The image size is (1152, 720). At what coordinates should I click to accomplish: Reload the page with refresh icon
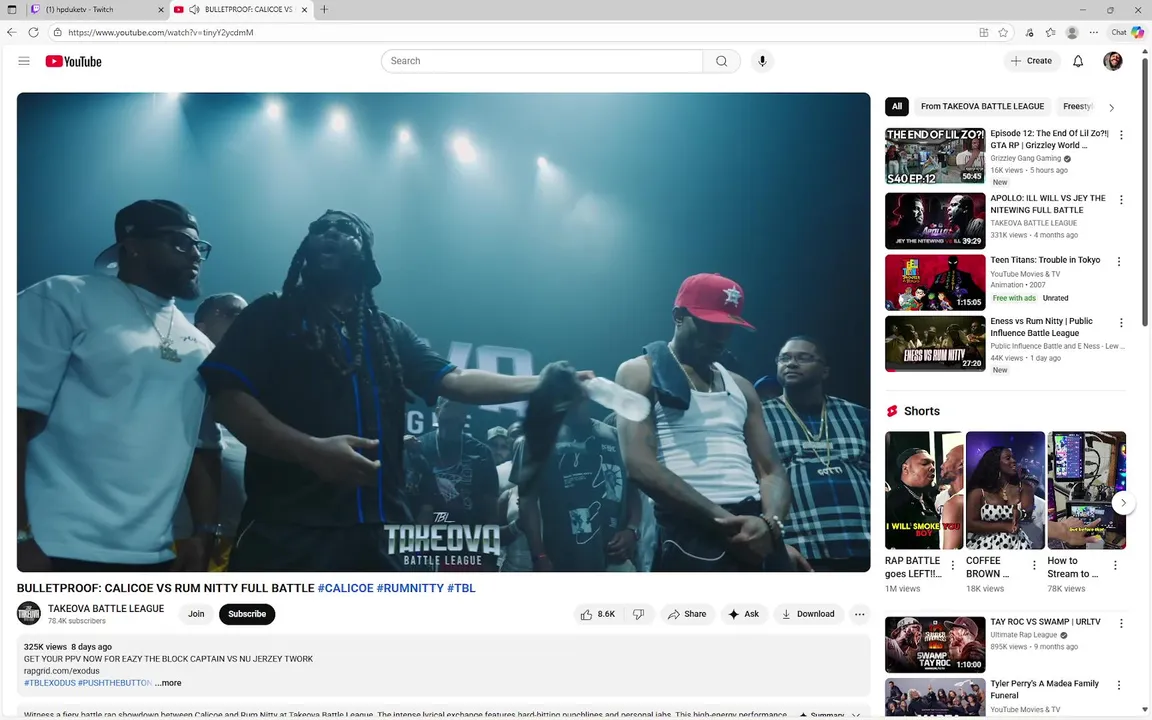pyautogui.click(x=33, y=32)
